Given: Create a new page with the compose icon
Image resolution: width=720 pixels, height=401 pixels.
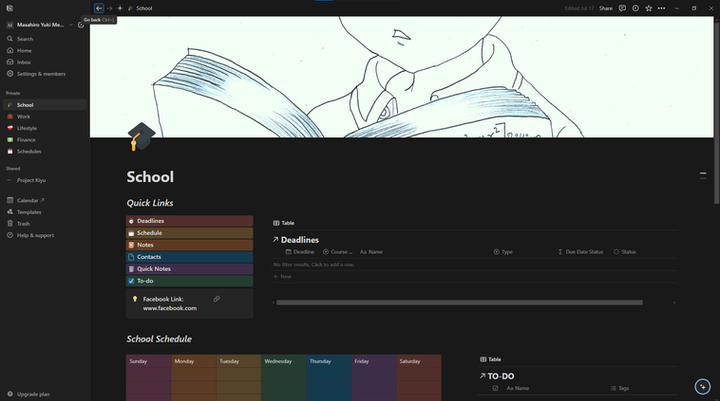Looking at the screenshot, I should [81, 25].
